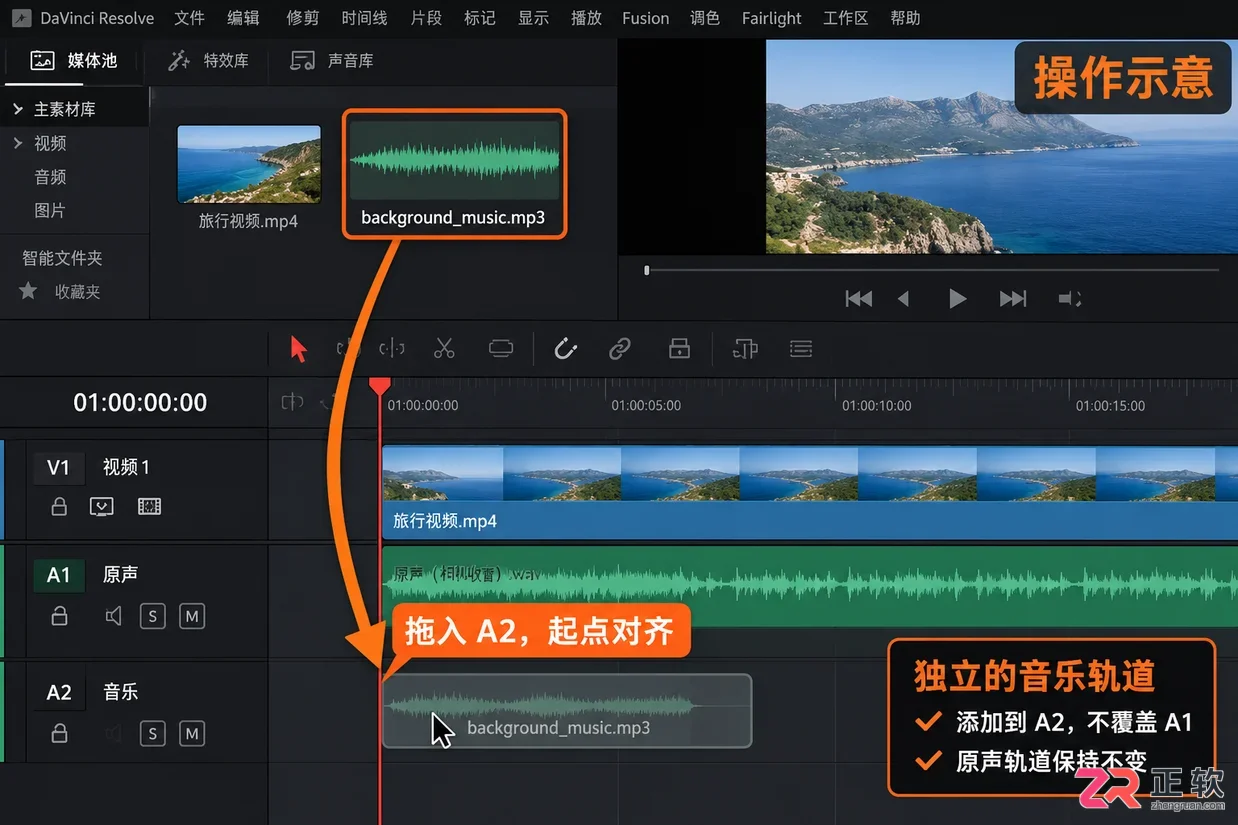Select the 旅行视频.mp4 thumbnail in media pool
The width and height of the screenshot is (1238, 825).
[249, 164]
